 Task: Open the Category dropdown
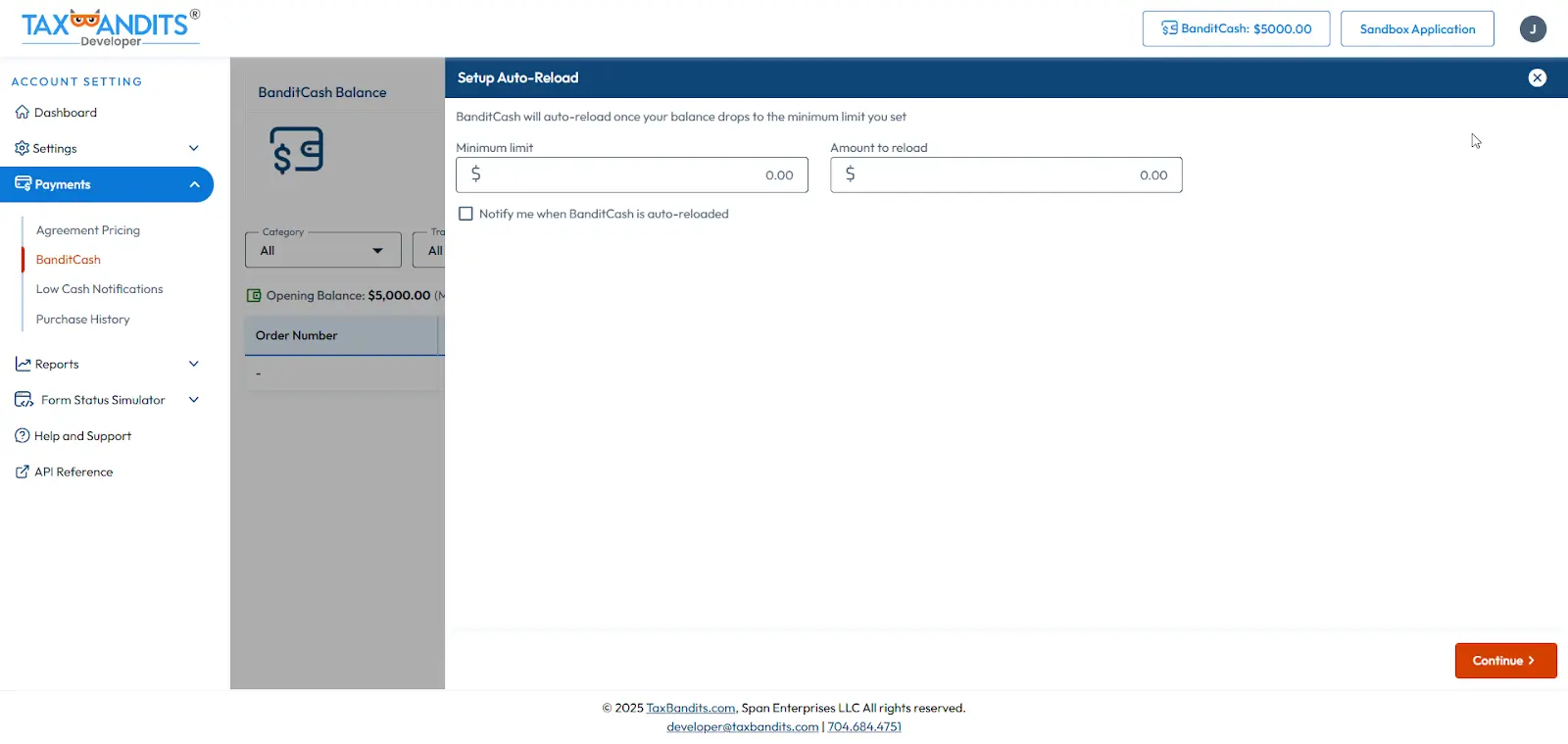tap(322, 251)
